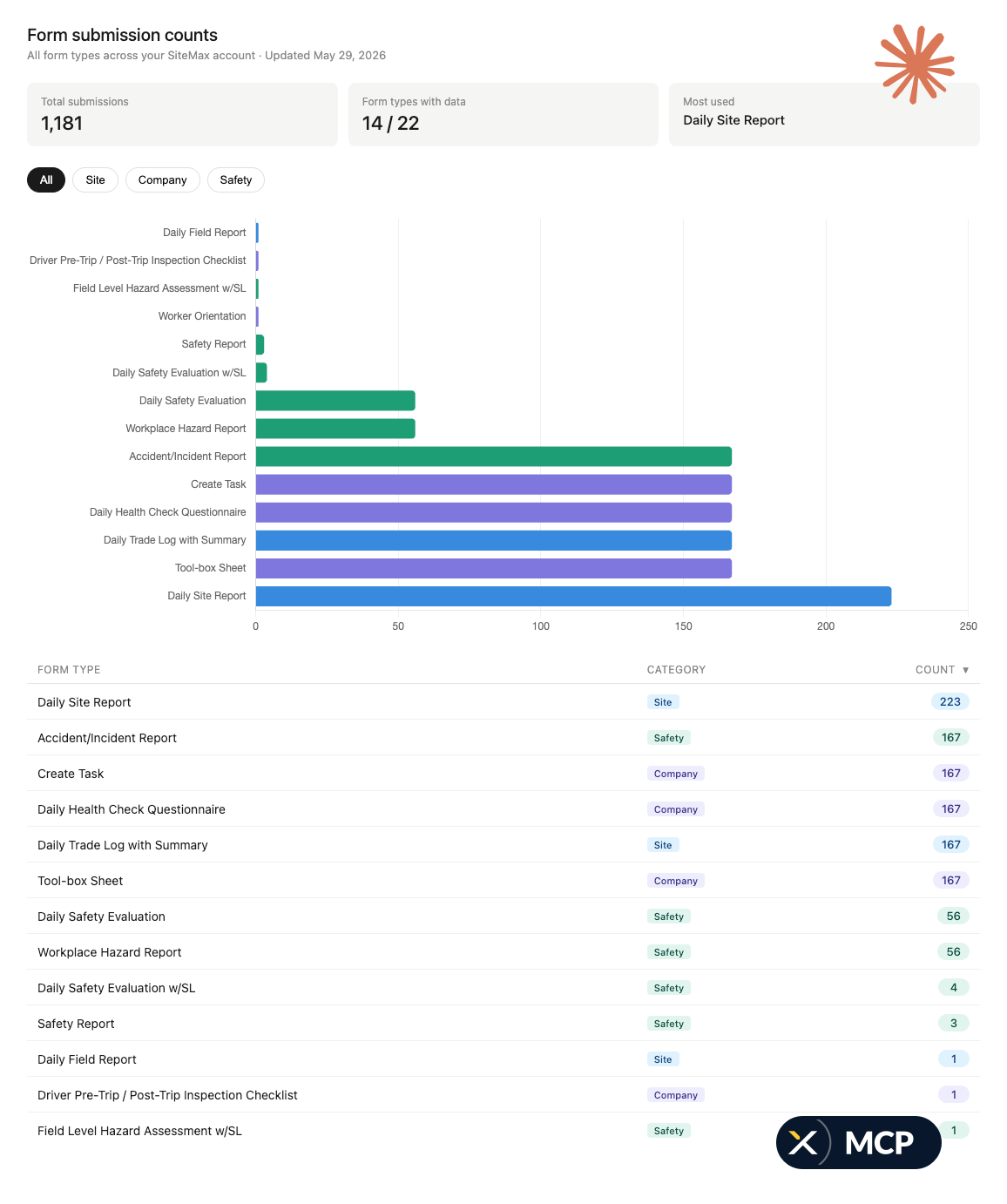Click the Company tag in Create Task row
1007x1204 pixels.
click(x=676, y=774)
